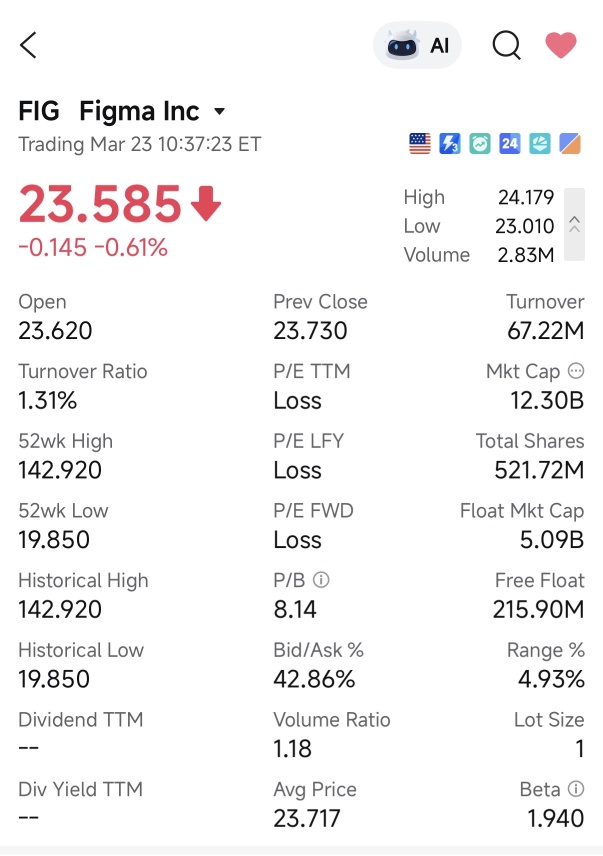Collapse details with the double chevron handle
603x856 pixels.
click(x=574, y=224)
